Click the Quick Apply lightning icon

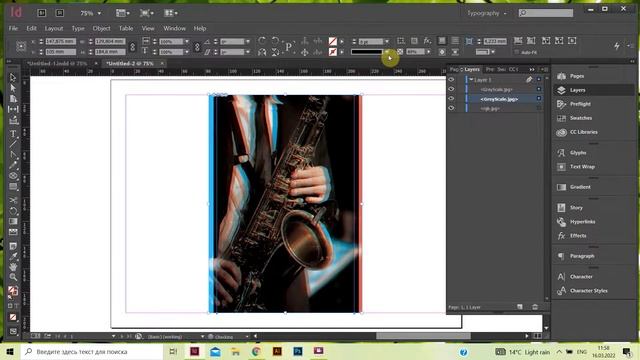[617, 46]
